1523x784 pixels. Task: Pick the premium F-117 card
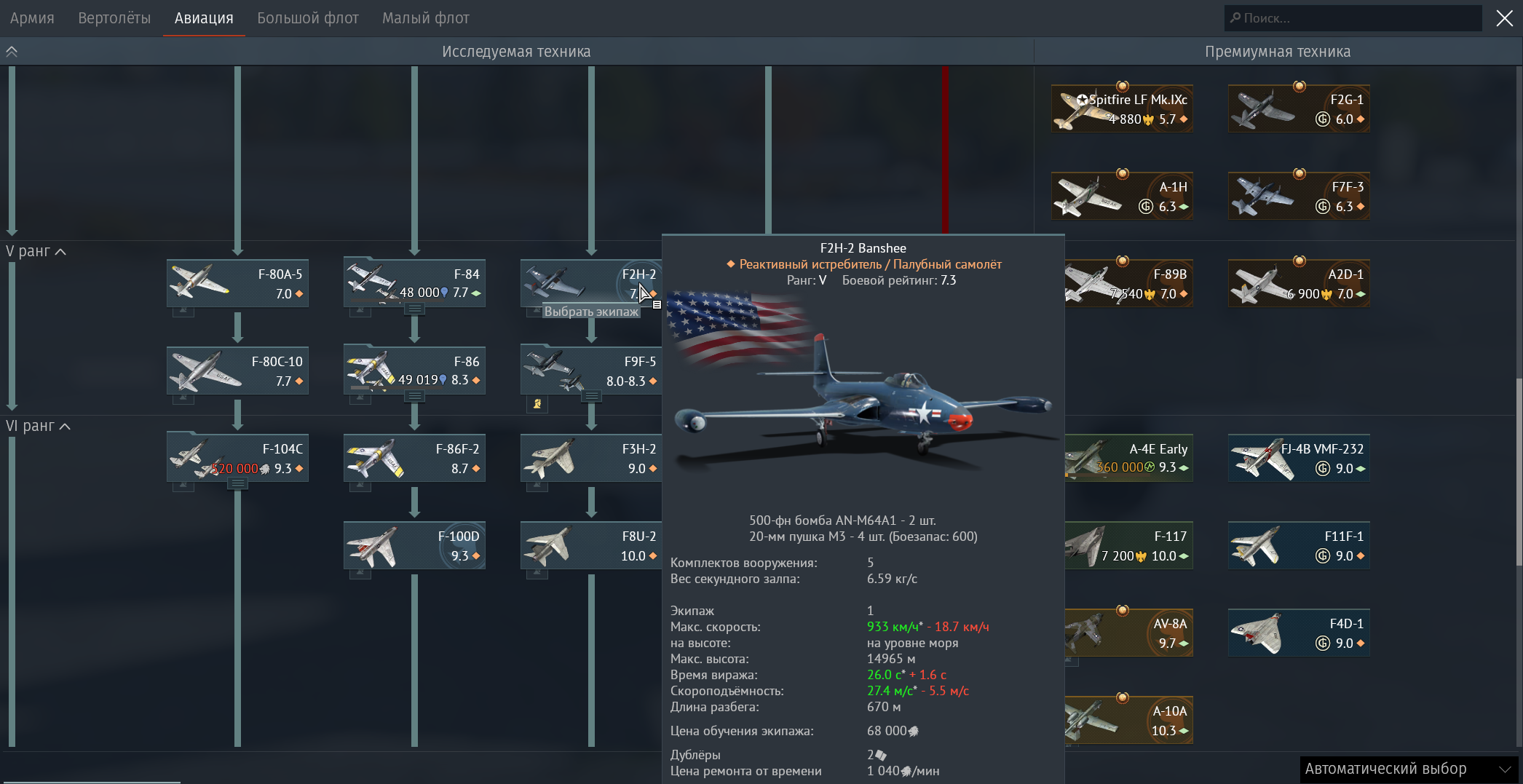(x=1128, y=545)
